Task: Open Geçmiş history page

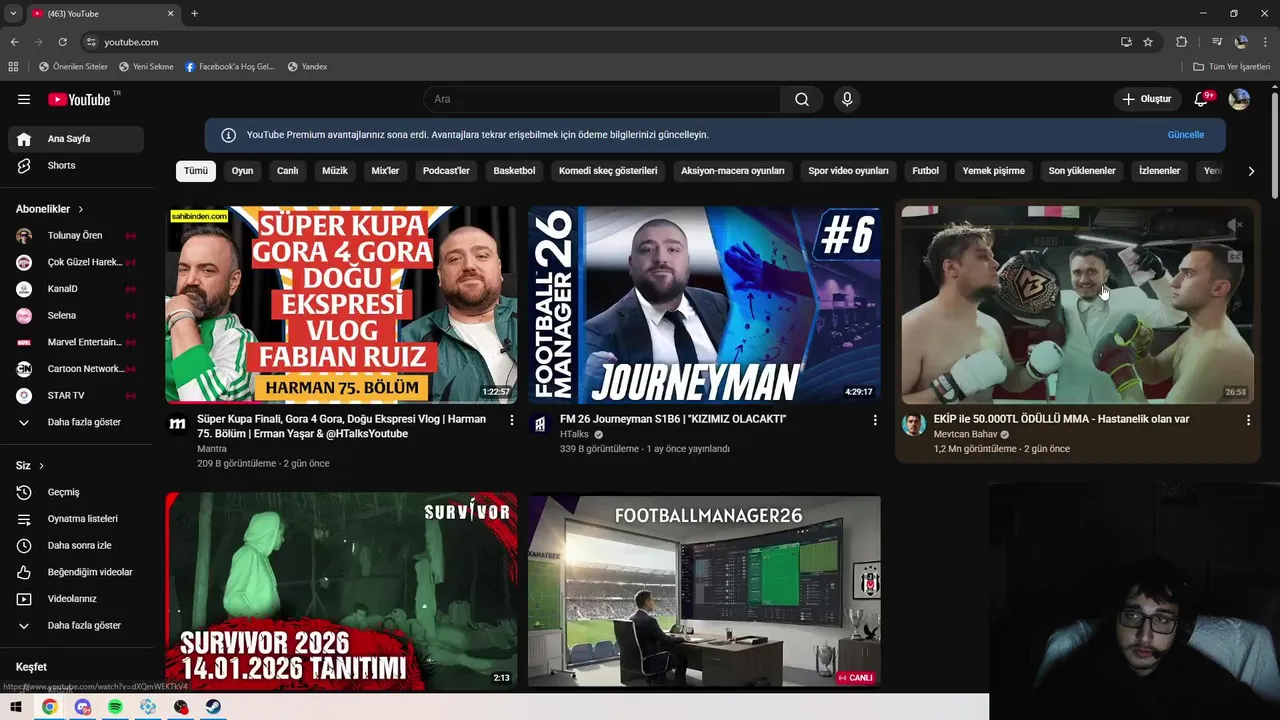Action: [x=76, y=492]
